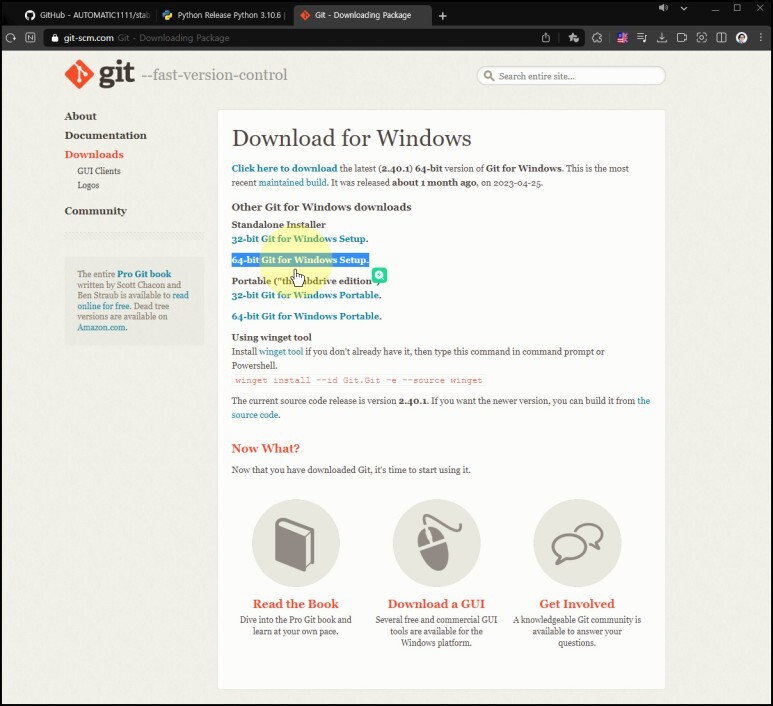The height and width of the screenshot is (706, 773).
Task: Click the video recording toolbar icon
Action: pyautogui.click(x=682, y=38)
